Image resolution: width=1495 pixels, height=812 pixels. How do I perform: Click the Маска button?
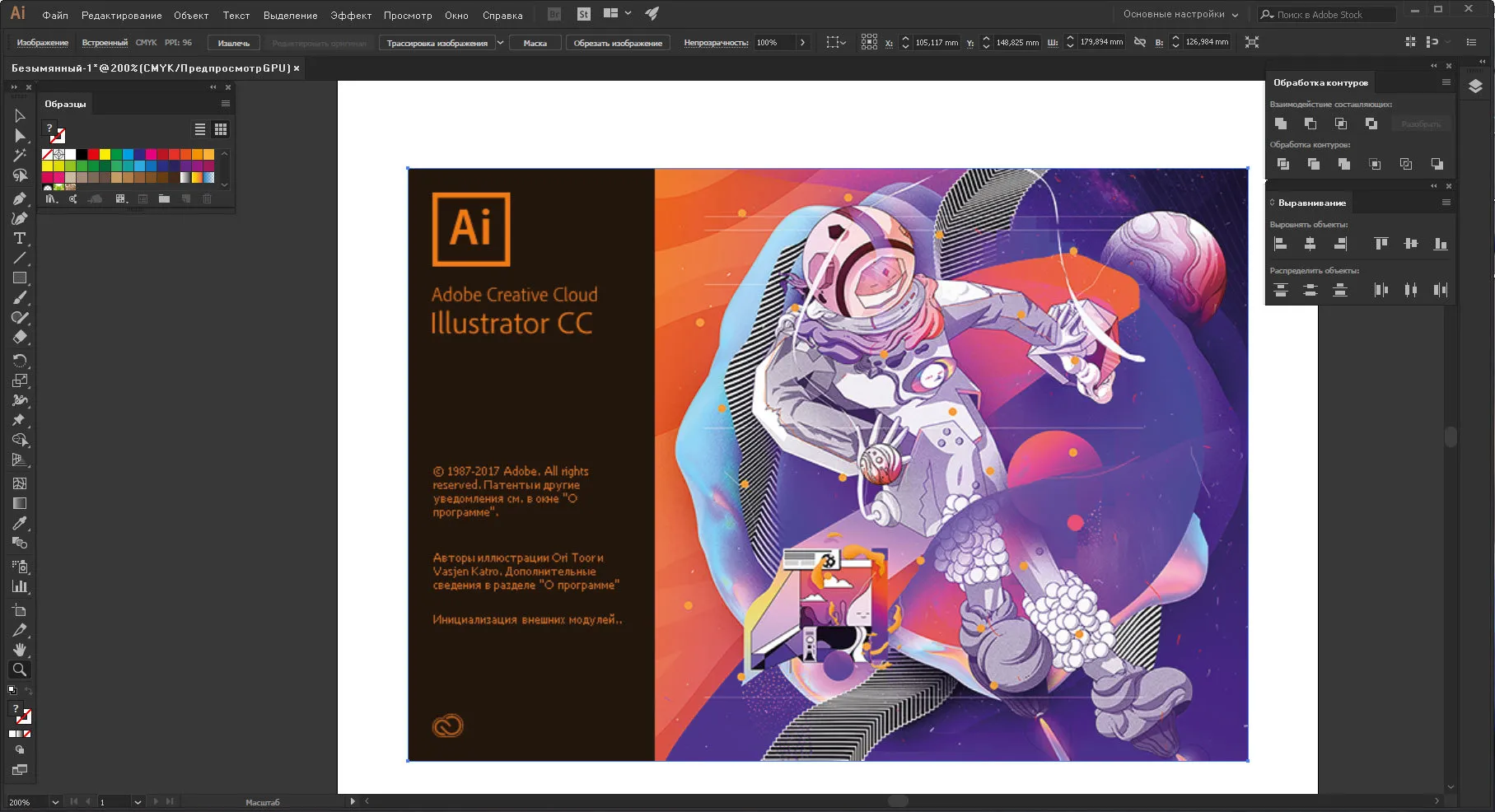[535, 43]
